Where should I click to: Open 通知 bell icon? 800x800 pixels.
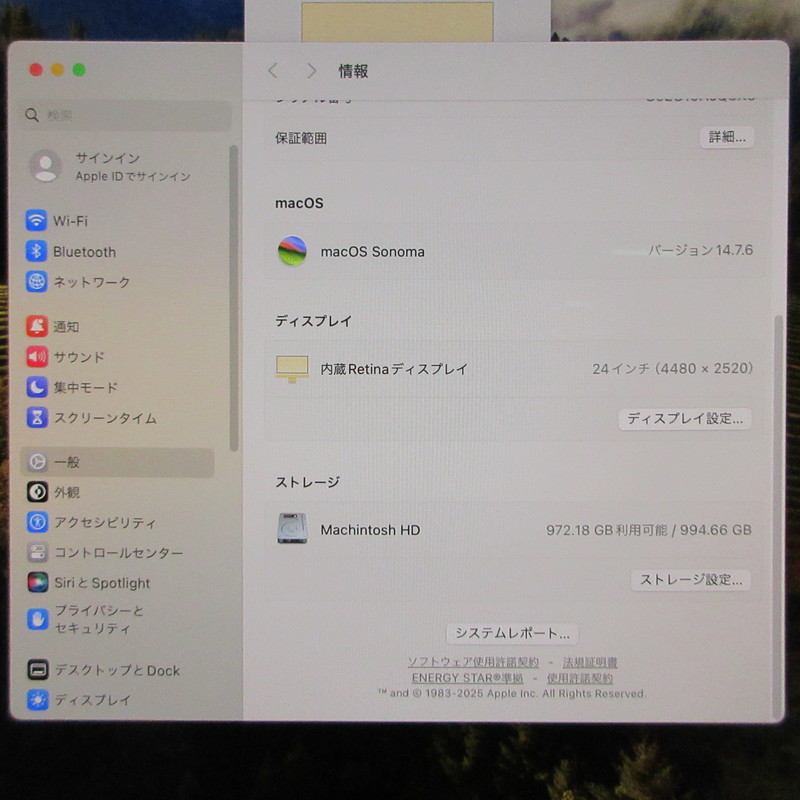pos(37,326)
